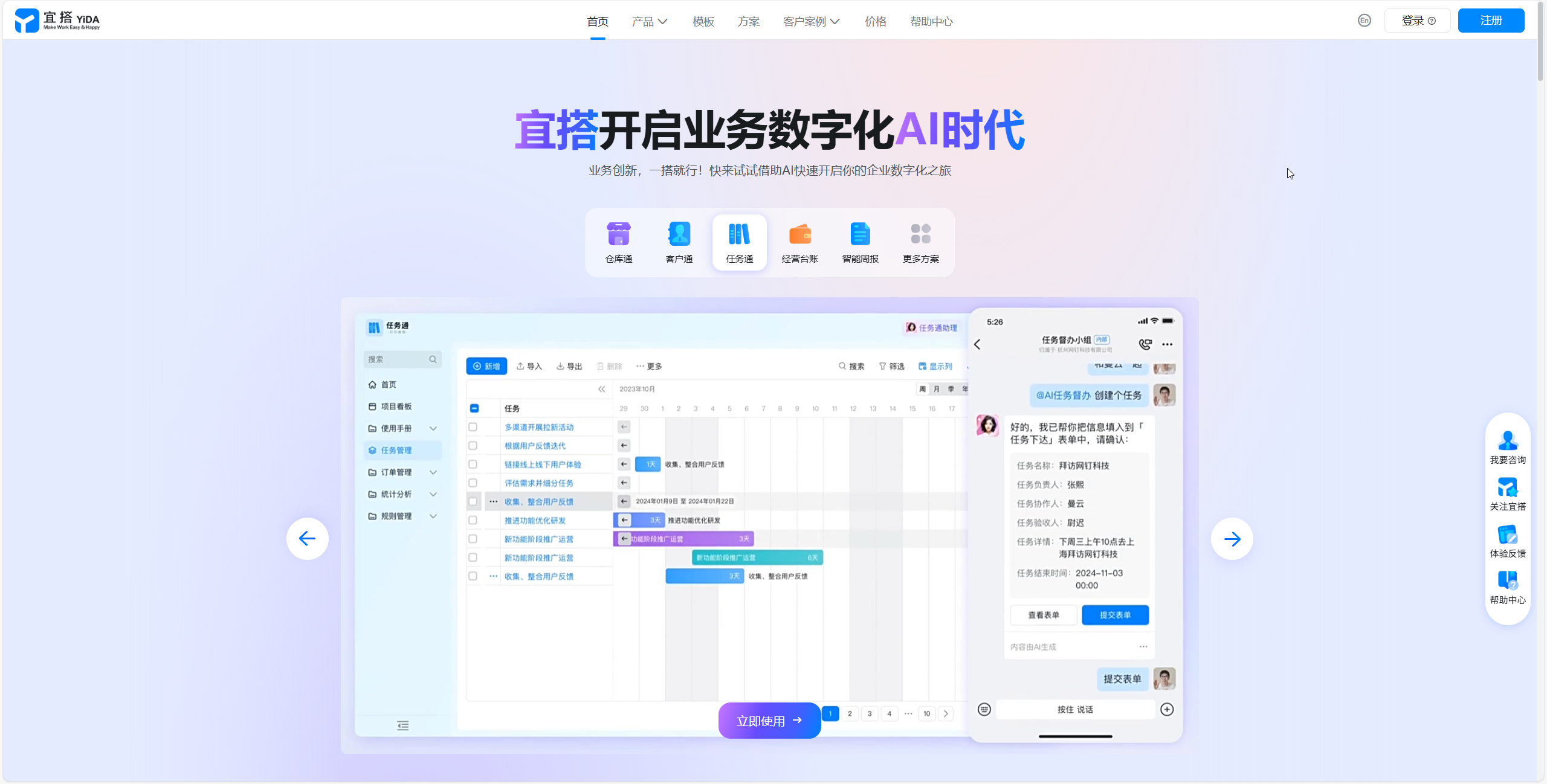Viewport: 1547px width, 784px height.
Task: Open the 价格 navigation item
Action: 876,21
